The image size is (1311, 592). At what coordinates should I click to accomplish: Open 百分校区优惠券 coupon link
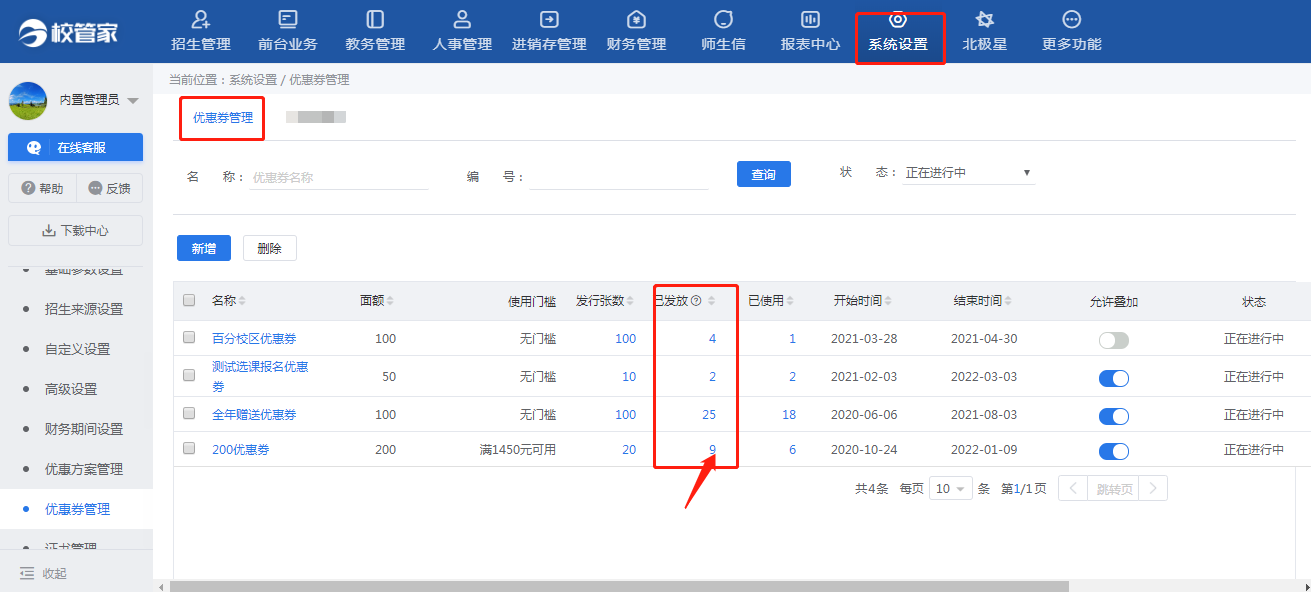(x=254, y=339)
